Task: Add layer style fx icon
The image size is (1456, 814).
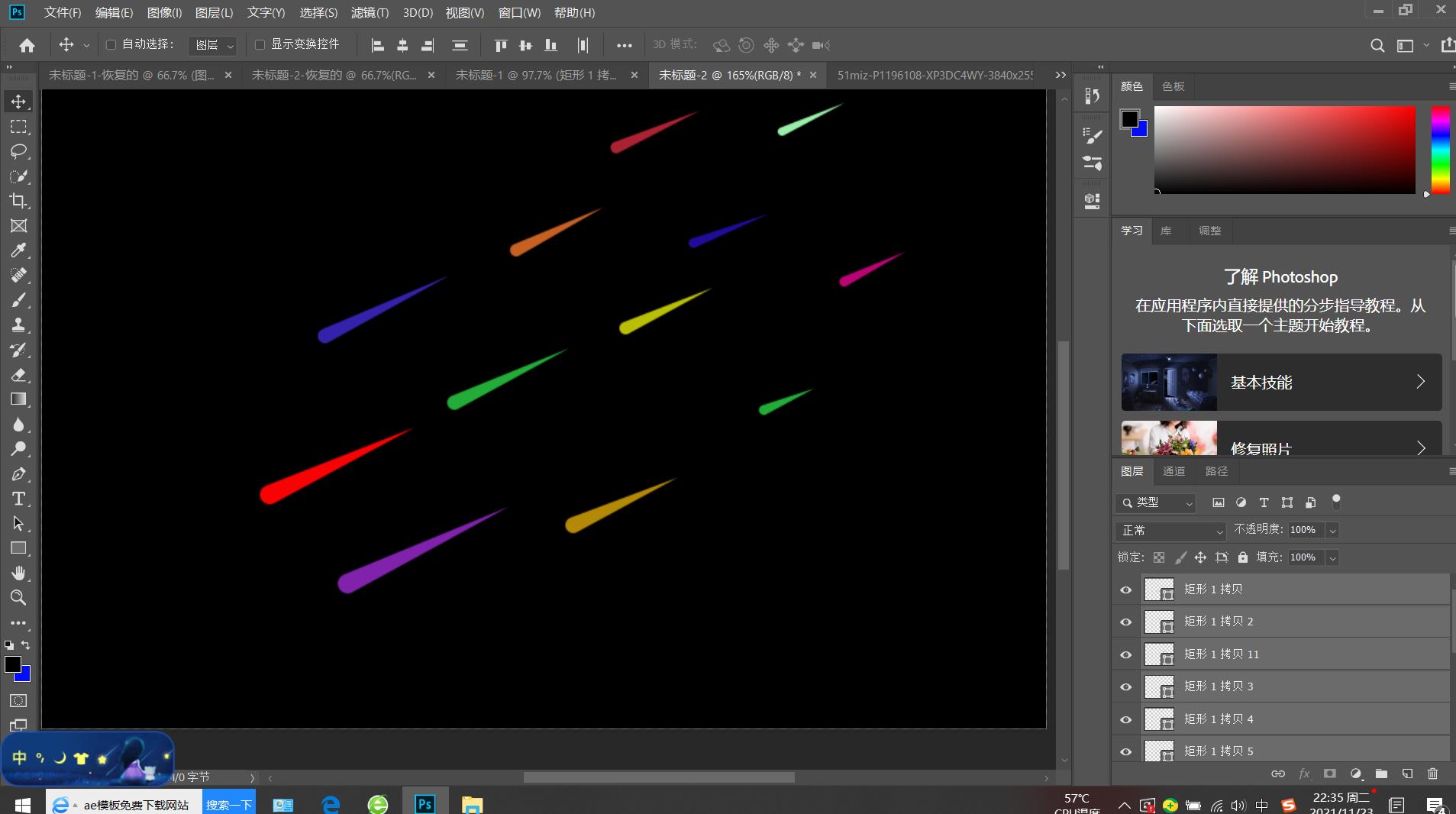Action: click(x=1304, y=774)
